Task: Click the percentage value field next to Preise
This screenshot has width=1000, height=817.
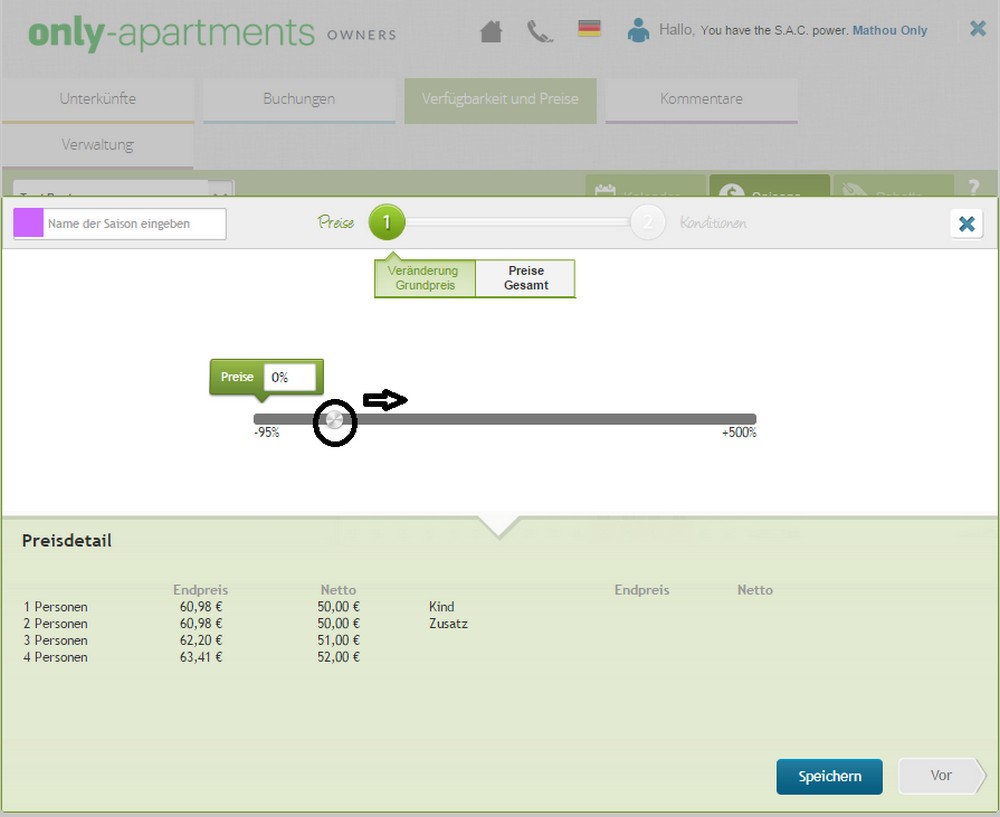Action: pyautogui.click(x=290, y=377)
